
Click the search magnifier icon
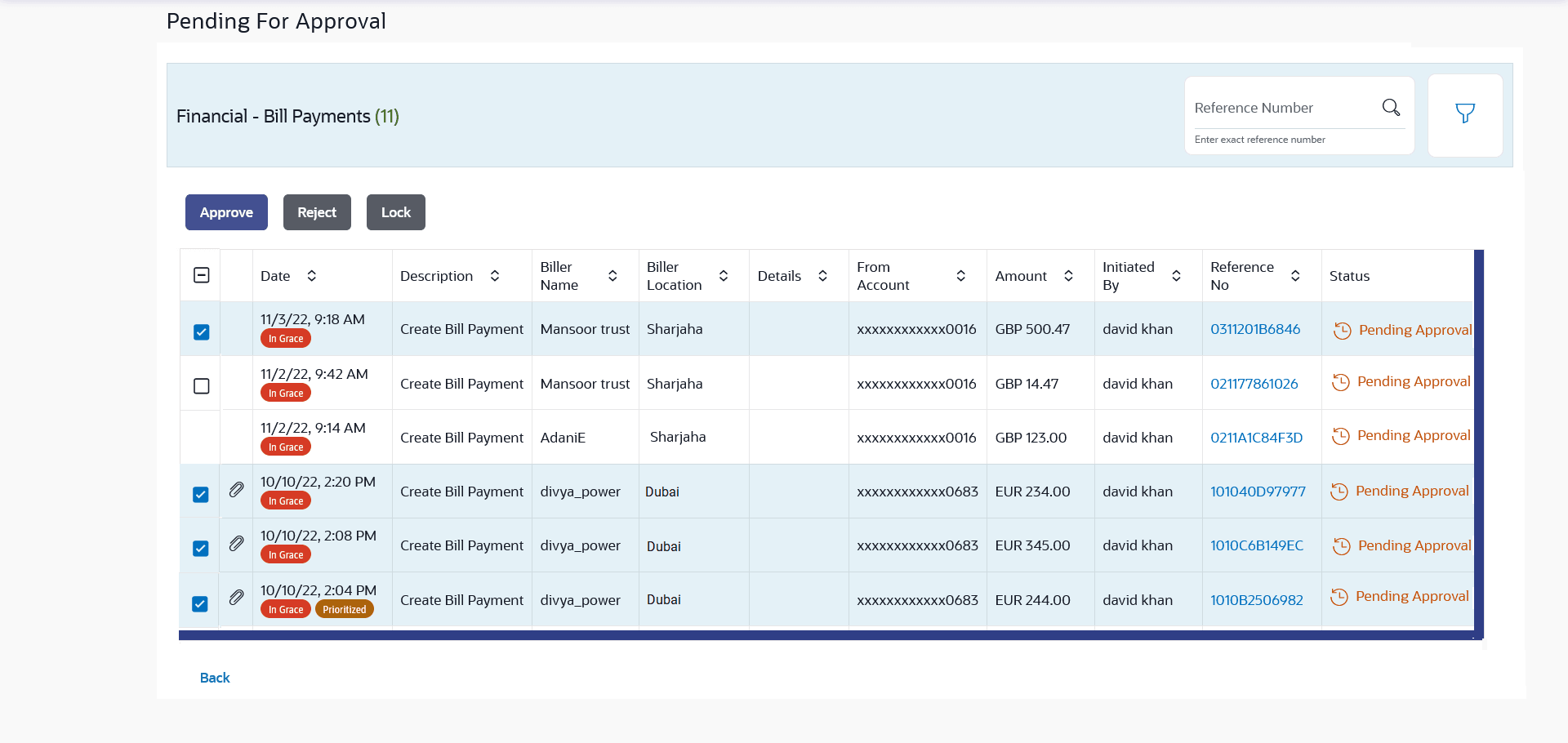point(1391,108)
